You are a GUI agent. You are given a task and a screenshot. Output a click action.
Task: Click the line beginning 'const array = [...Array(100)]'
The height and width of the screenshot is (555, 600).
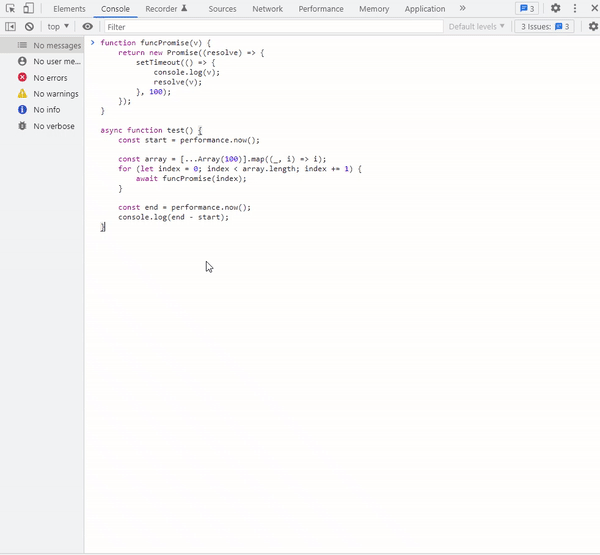point(222,159)
